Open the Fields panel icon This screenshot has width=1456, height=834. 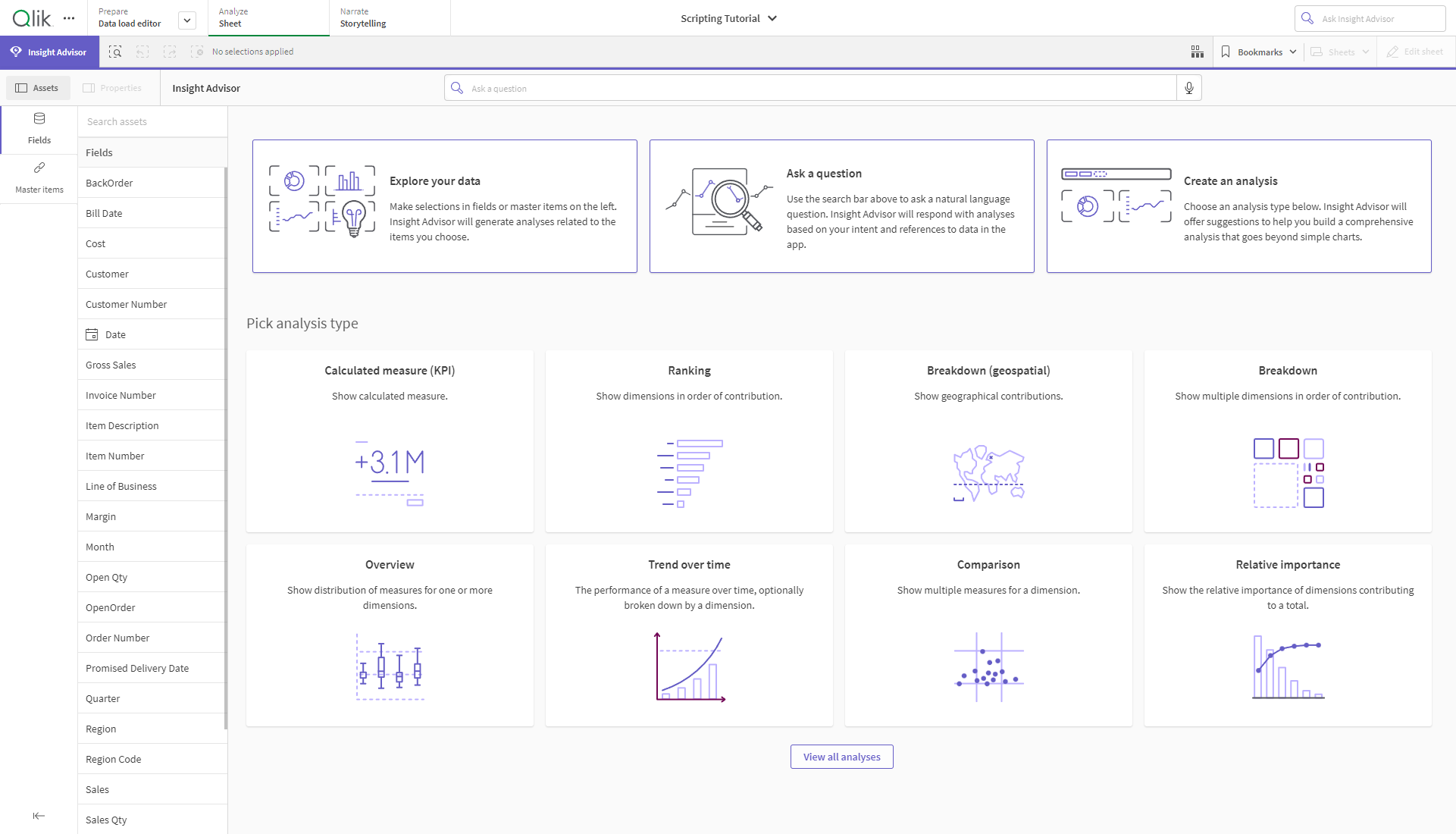[38, 128]
